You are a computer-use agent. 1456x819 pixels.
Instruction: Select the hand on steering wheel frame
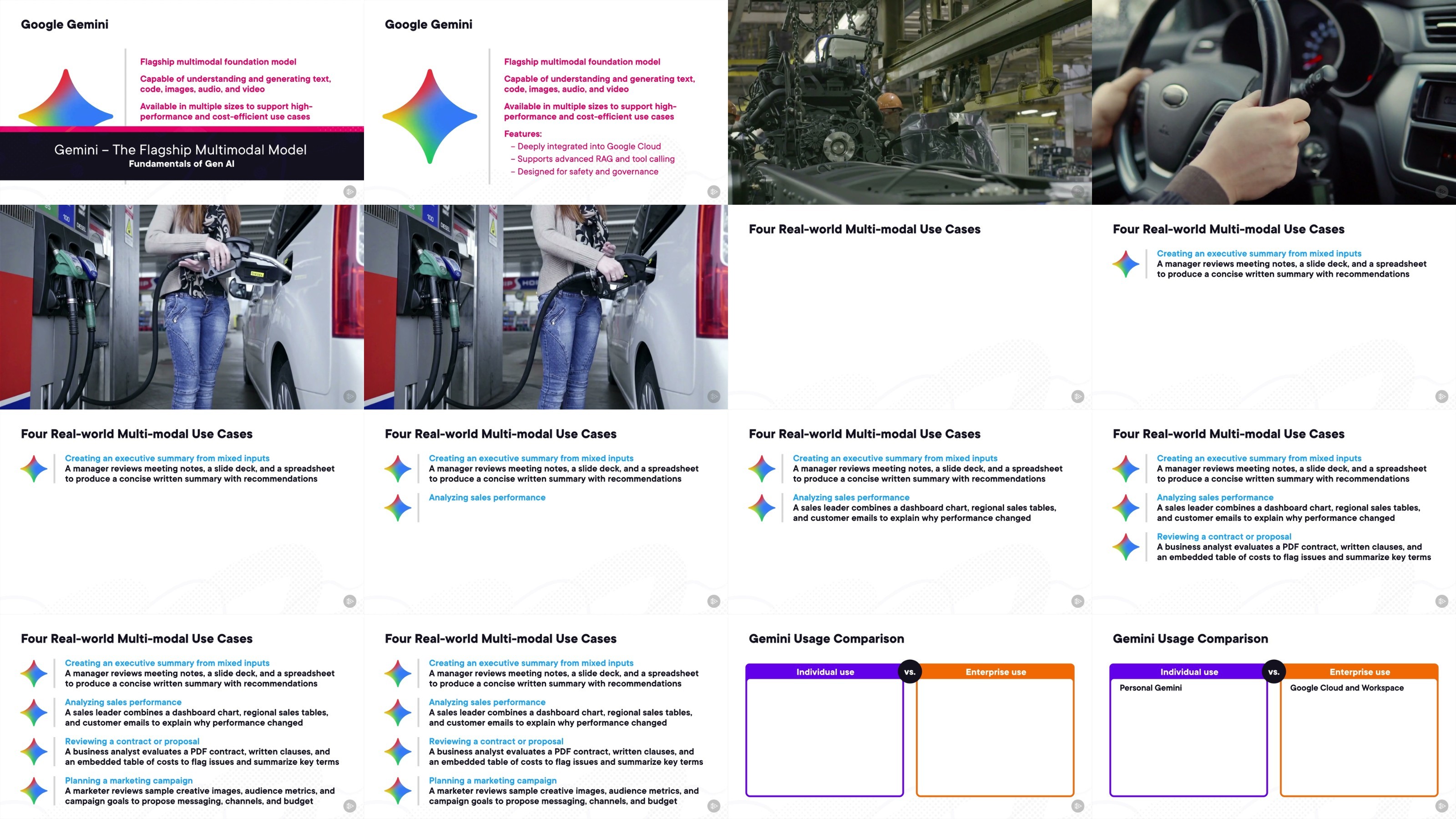coord(1274,102)
